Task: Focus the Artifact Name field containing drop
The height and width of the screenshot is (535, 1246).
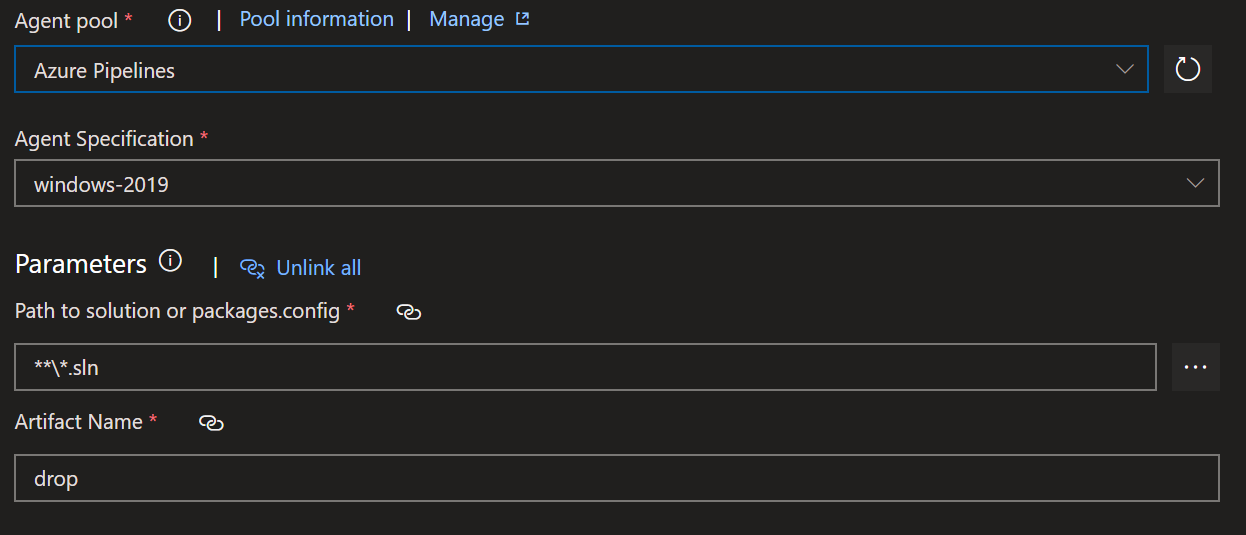Action: pos(617,478)
